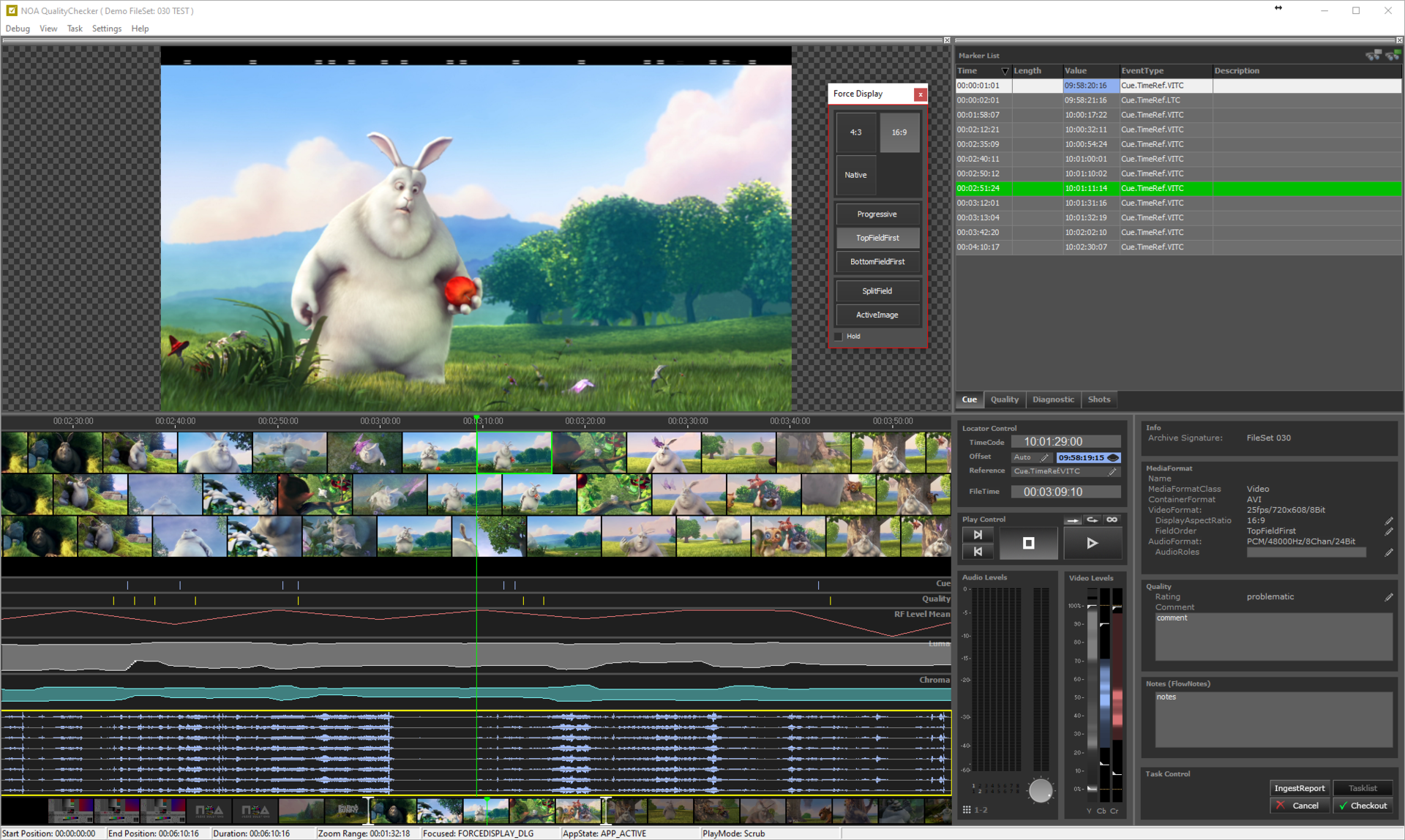Open the 1-2 audio channel grid icon
This screenshot has height=840, width=1405.
[x=967, y=810]
